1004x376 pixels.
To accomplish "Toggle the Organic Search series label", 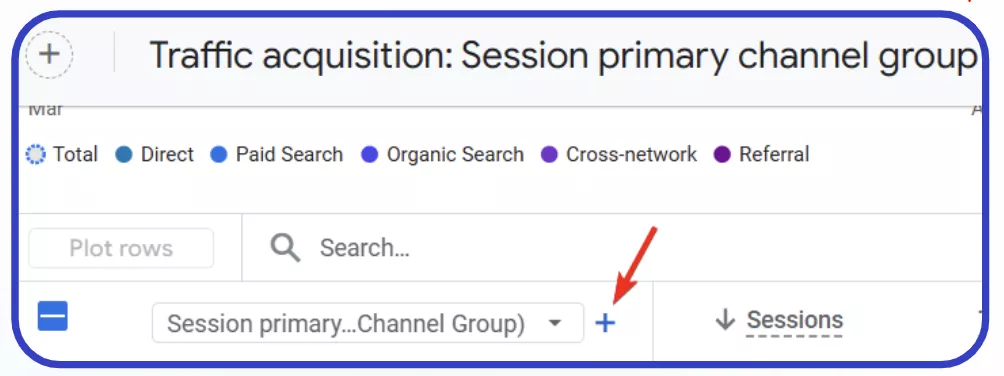I will [x=455, y=154].
